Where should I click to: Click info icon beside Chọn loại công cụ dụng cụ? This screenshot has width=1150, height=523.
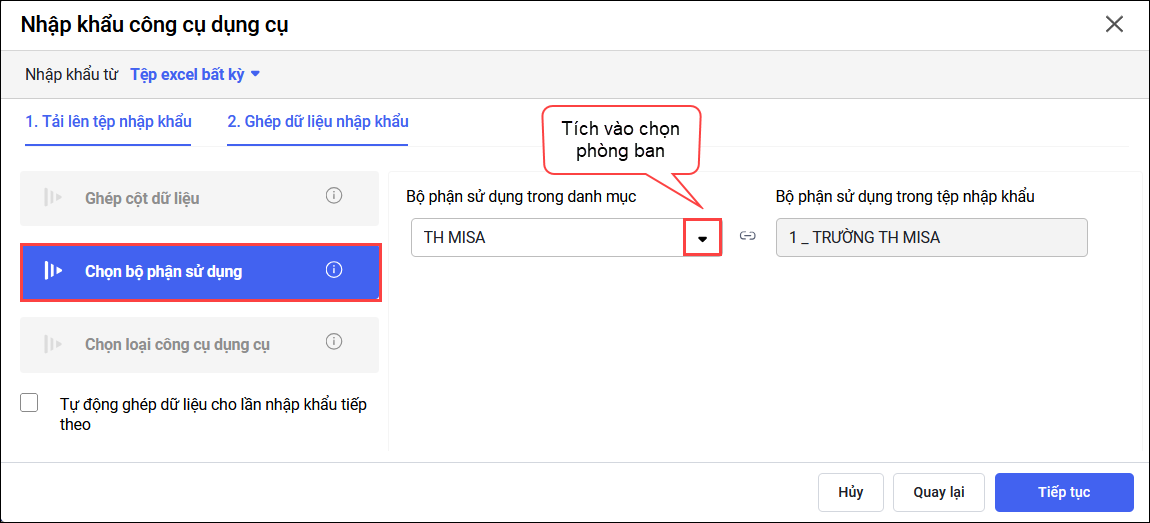(334, 342)
